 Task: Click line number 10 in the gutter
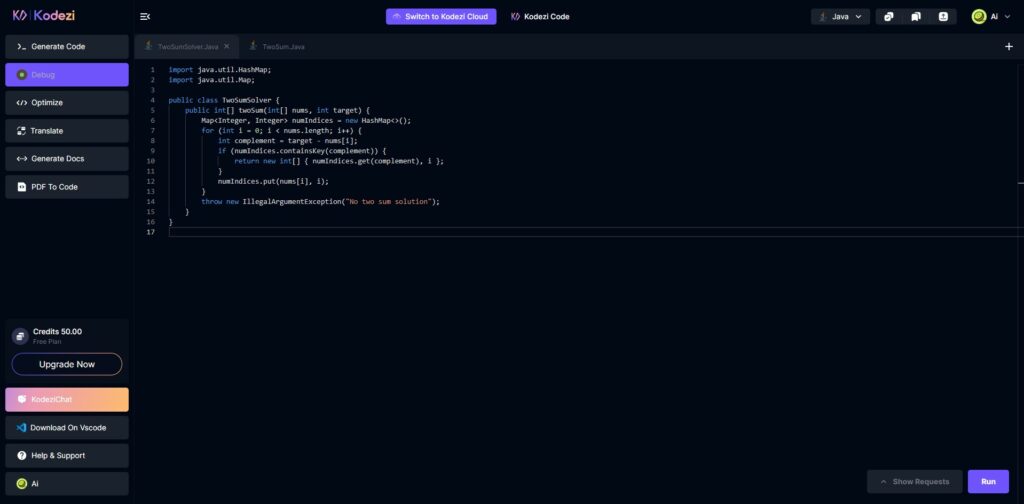click(151, 161)
